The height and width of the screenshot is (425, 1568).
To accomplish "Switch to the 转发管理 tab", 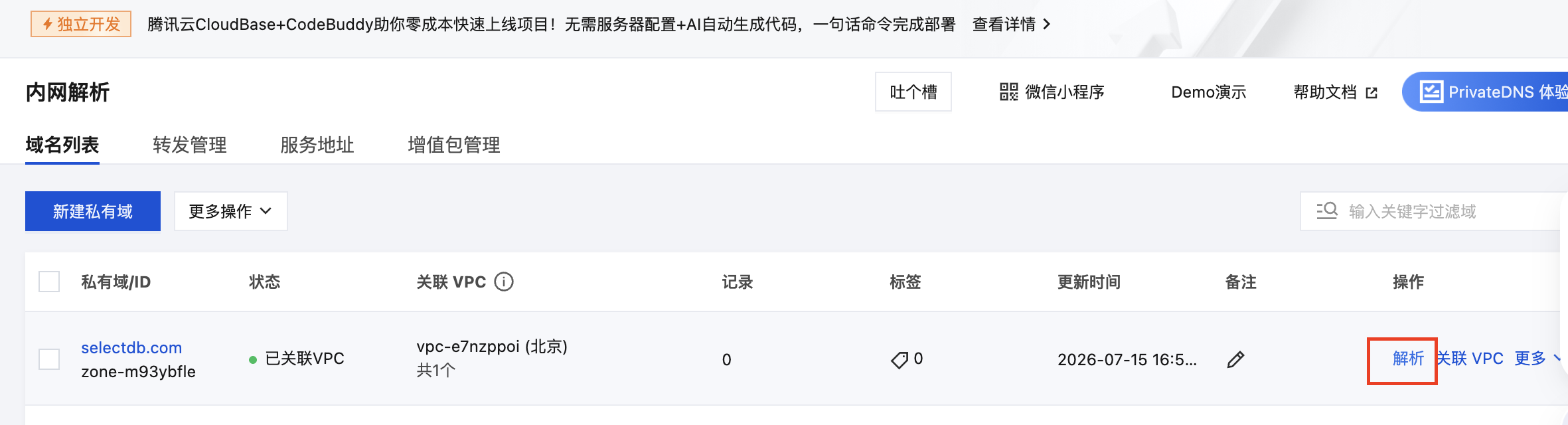I will (190, 145).
